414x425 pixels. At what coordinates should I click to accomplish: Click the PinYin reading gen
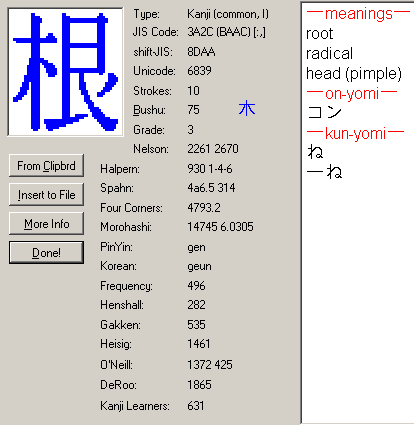(196, 248)
